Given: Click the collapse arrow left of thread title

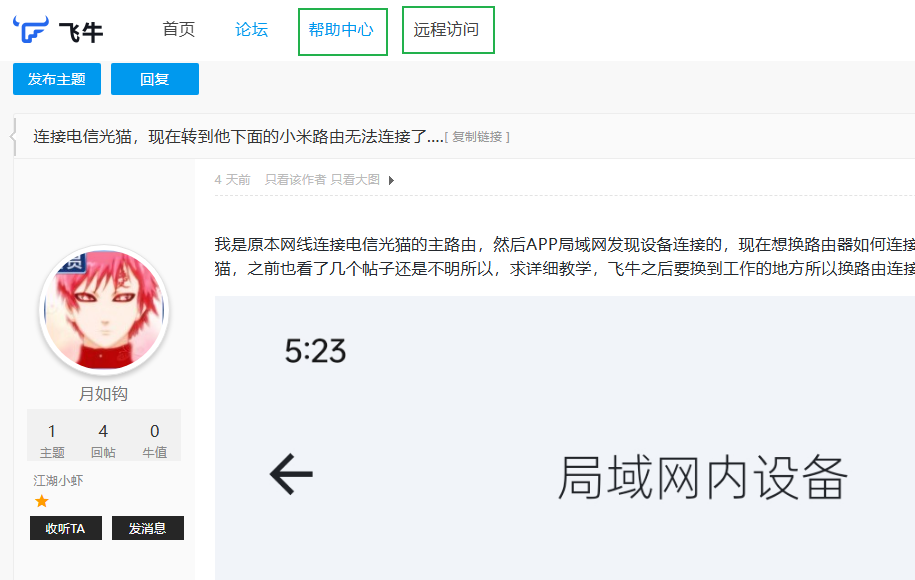Looking at the screenshot, I should tap(13, 137).
